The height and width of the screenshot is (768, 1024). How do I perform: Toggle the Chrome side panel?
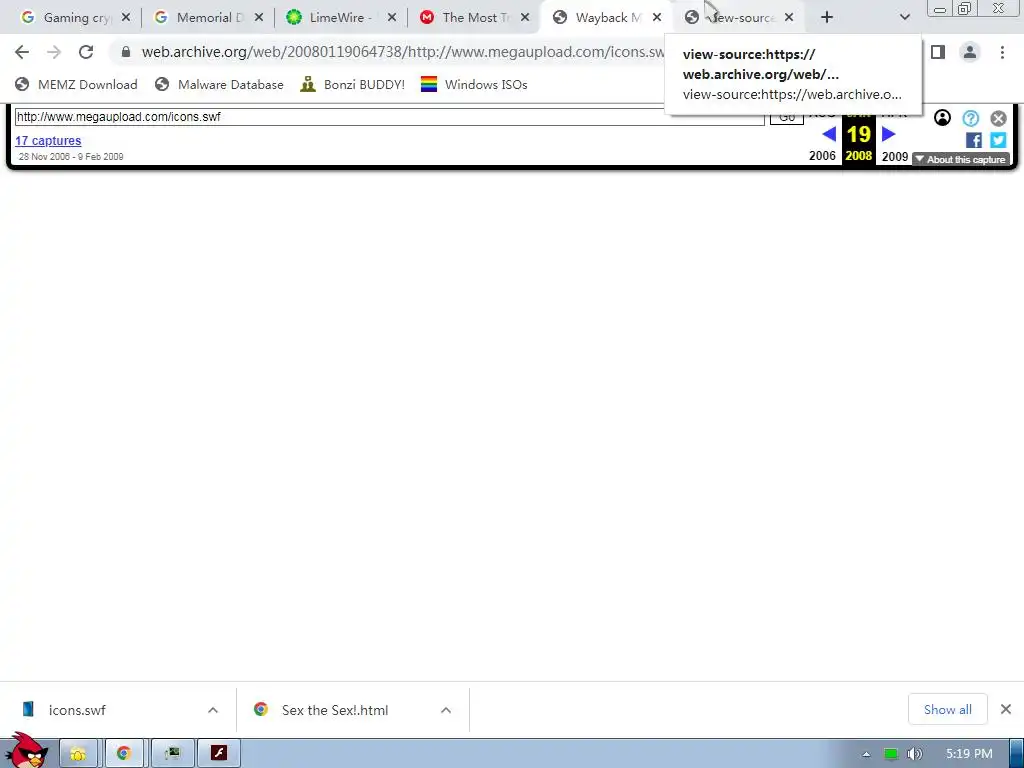(938, 52)
